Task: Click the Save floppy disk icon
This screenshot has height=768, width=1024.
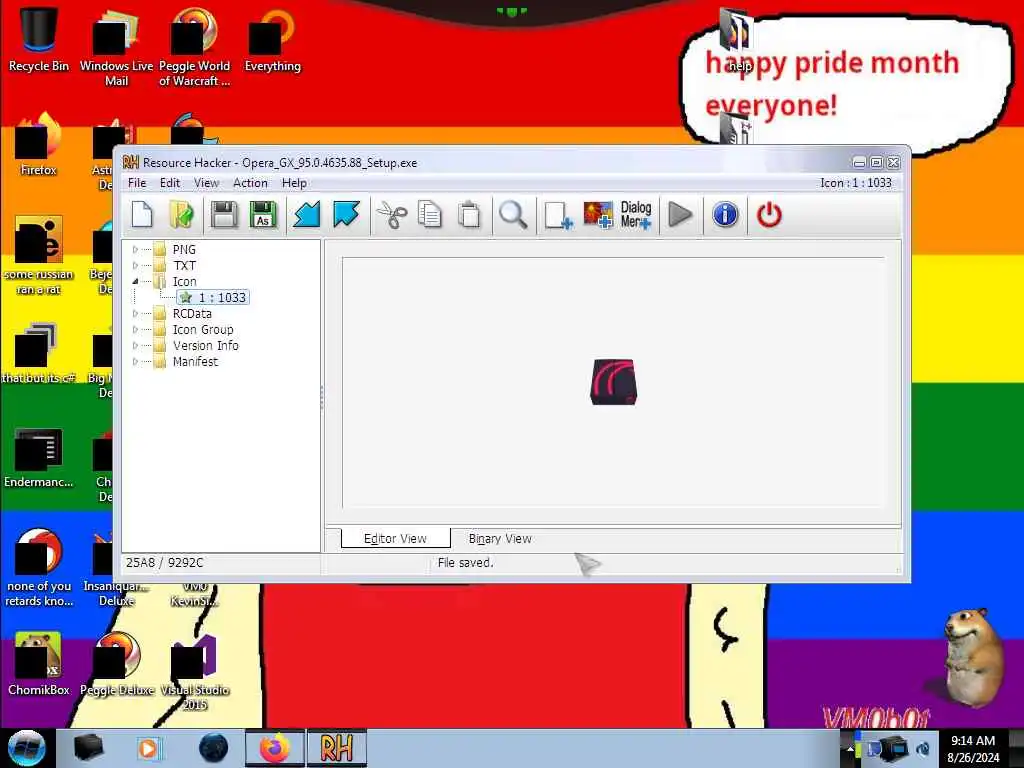Action: 224,215
